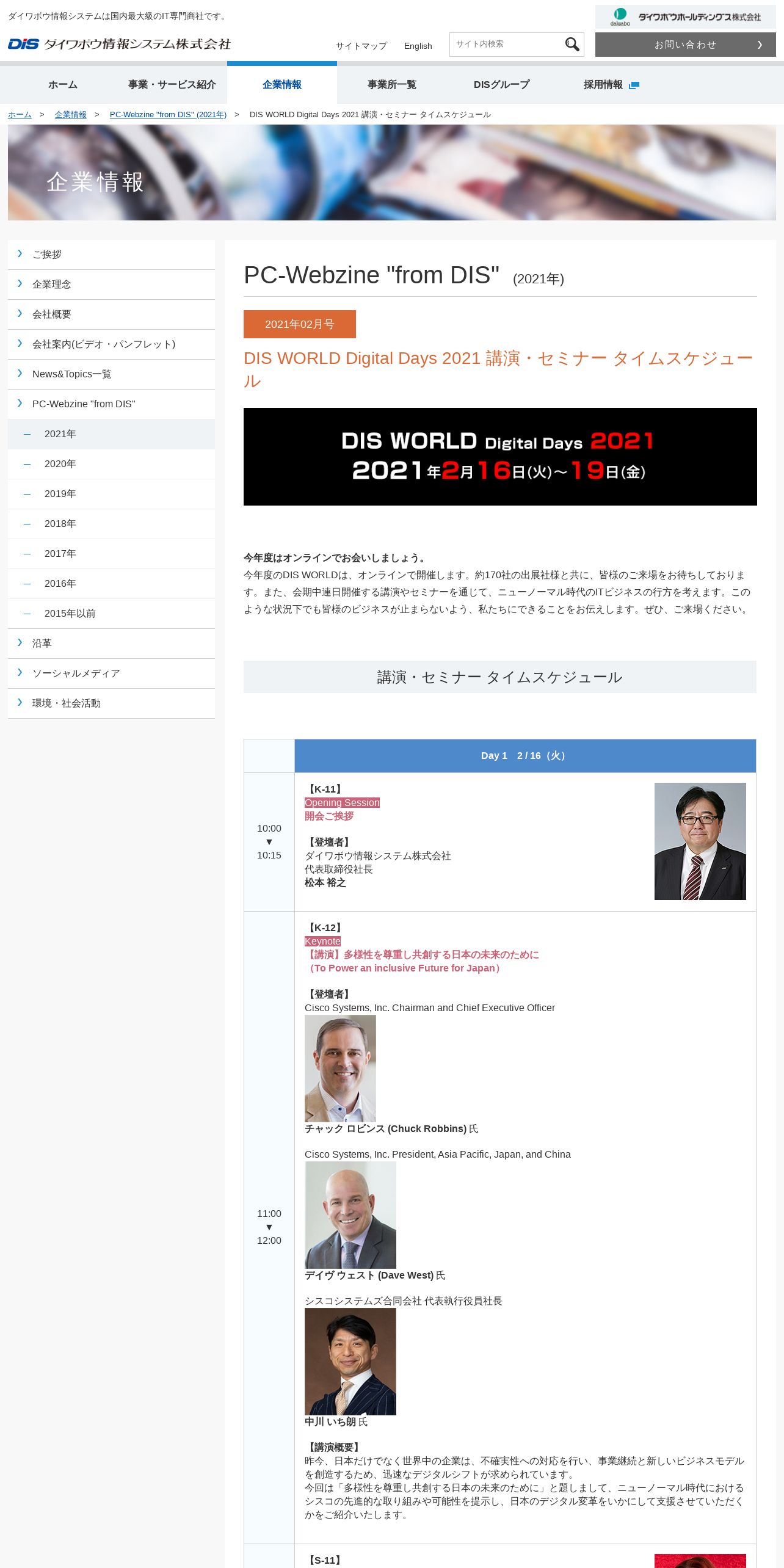Open ソーシャルメディア in sidebar

pyautogui.click(x=111, y=673)
